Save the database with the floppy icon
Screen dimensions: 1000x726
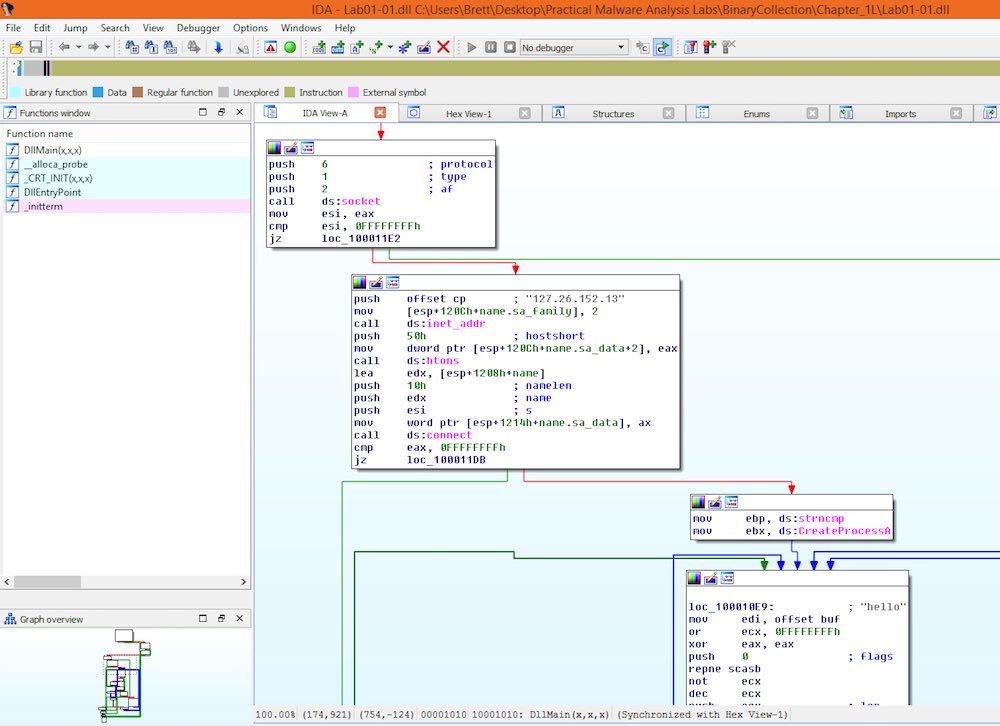coord(36,47)
